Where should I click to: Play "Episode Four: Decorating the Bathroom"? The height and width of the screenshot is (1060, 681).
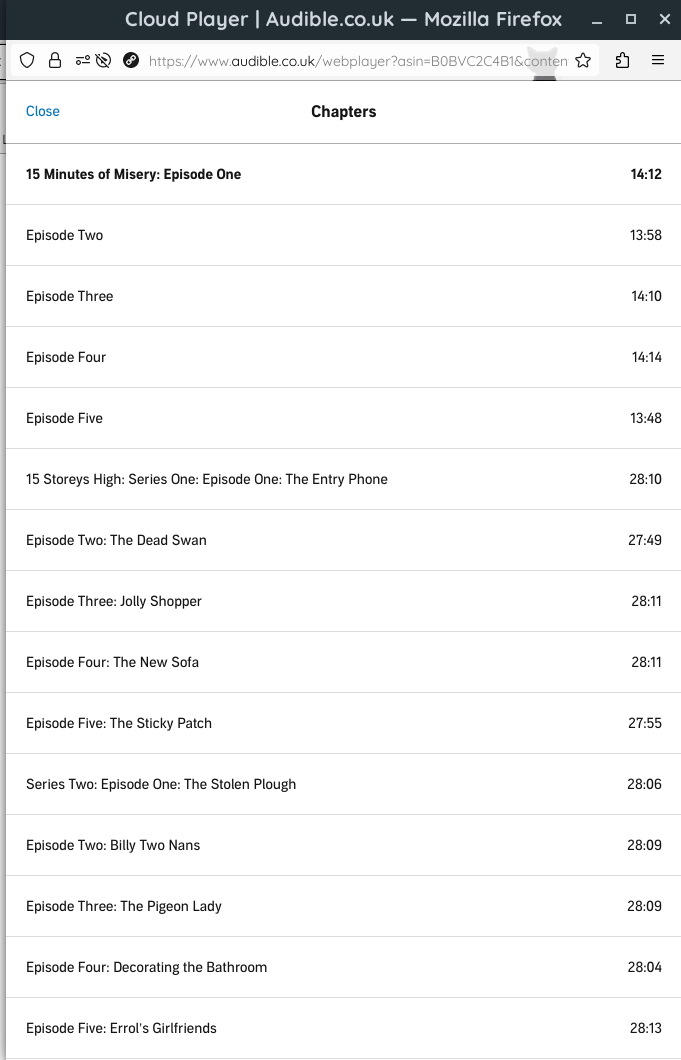[x=340, y=966]
